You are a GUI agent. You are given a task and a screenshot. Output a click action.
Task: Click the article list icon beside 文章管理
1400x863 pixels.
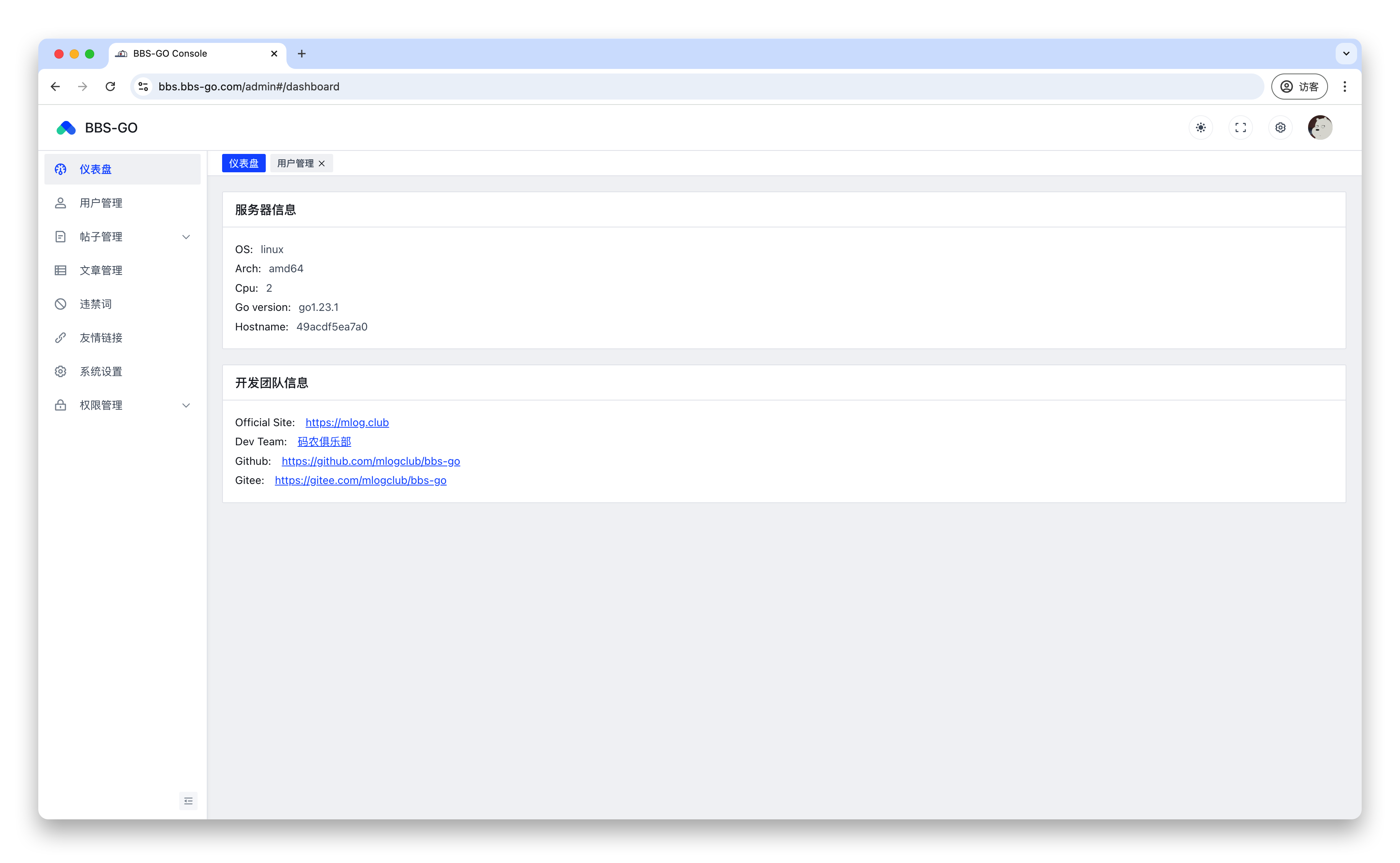[x=61, y=270]
